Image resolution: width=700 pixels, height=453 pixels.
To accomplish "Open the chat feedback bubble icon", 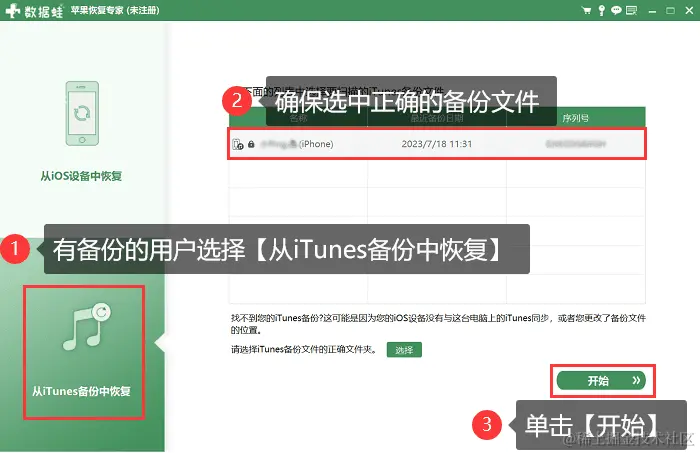I will (616, 10).
